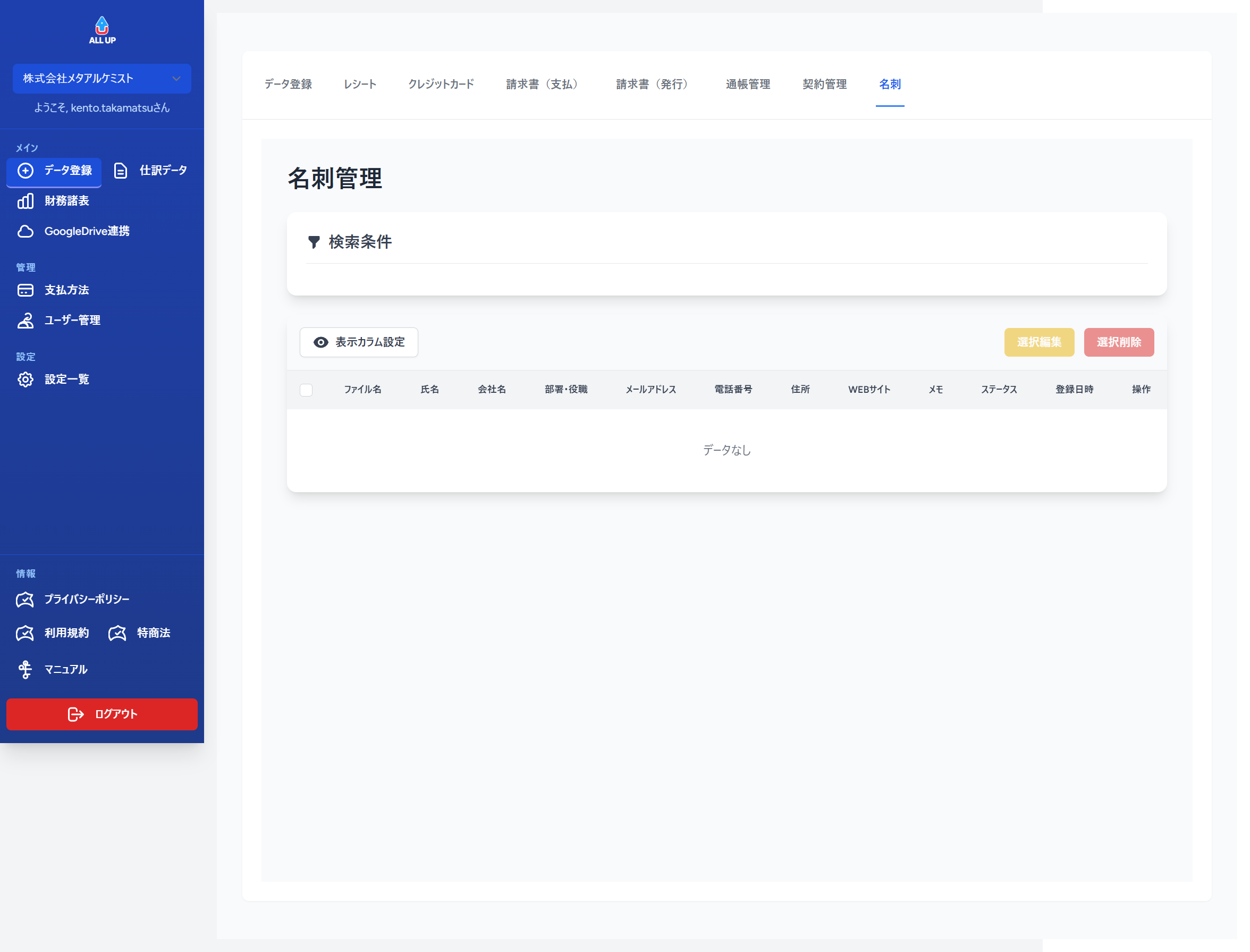Open ユーザー管理 page
This screenshot has width=1250, height=952.
click(59, 320)
